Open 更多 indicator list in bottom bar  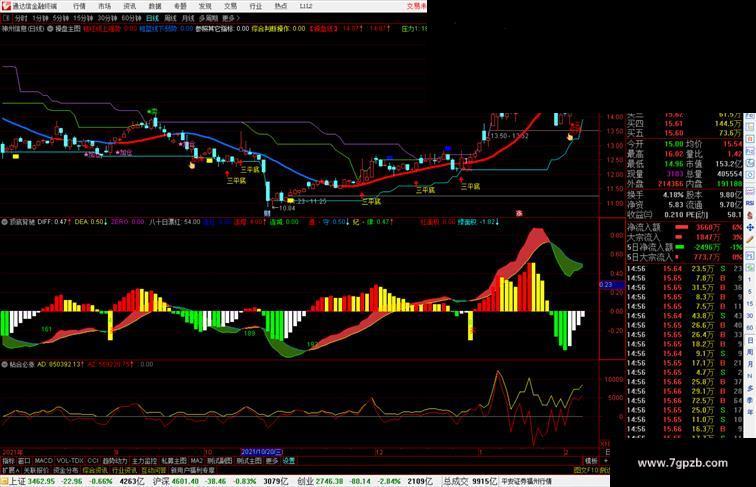272,461
